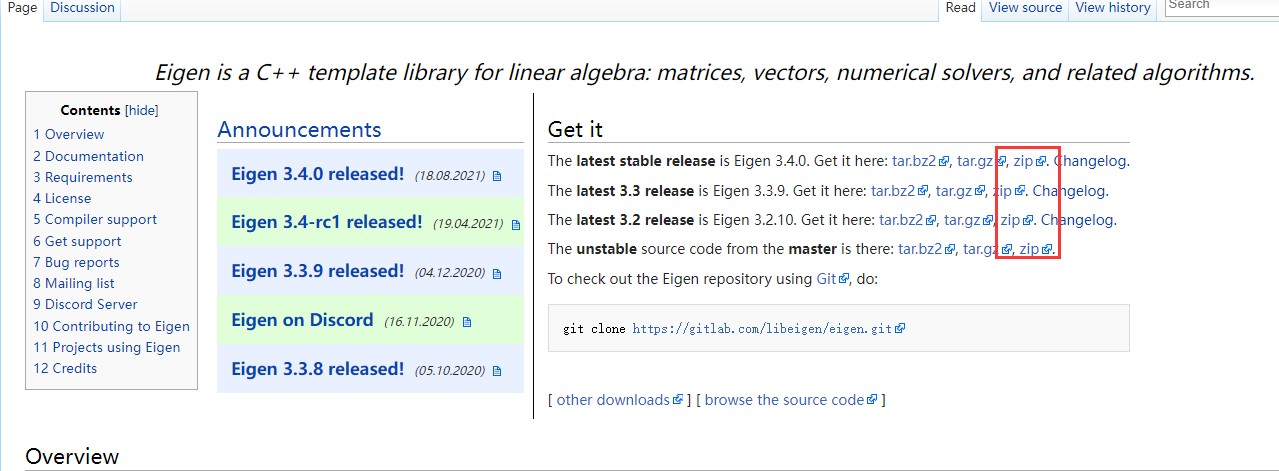The height and width of the screenshot is (471, 1279).
Task: Click external link icon after Git link
Action: [x=844, y=279]
